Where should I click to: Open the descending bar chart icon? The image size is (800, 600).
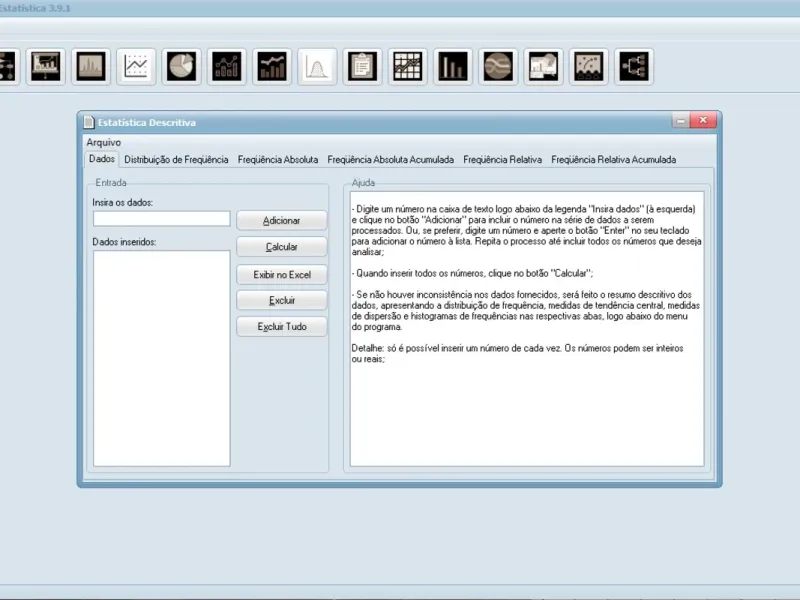pos(453,66)
